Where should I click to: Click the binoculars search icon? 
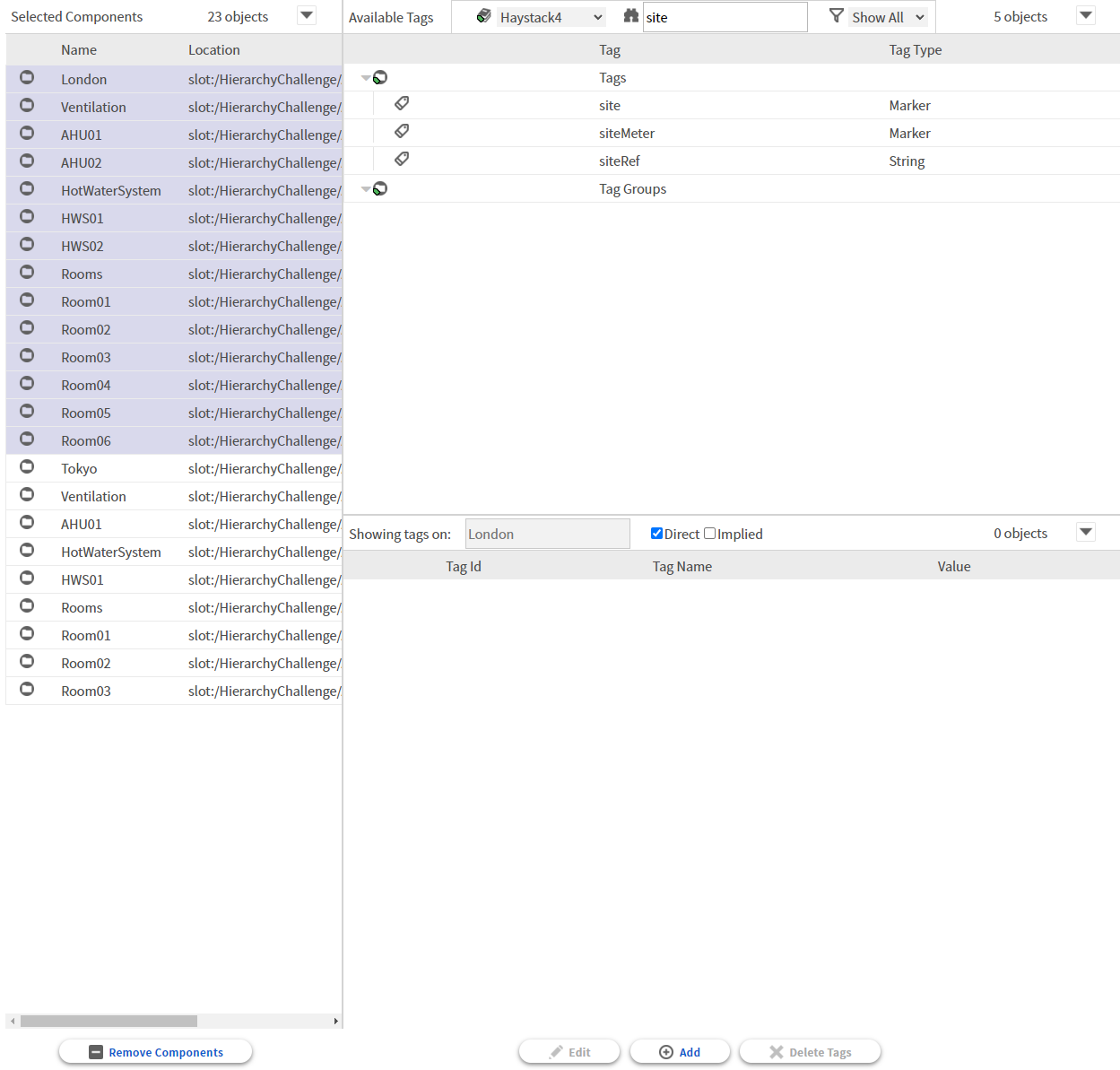click(x=630, y=16)
